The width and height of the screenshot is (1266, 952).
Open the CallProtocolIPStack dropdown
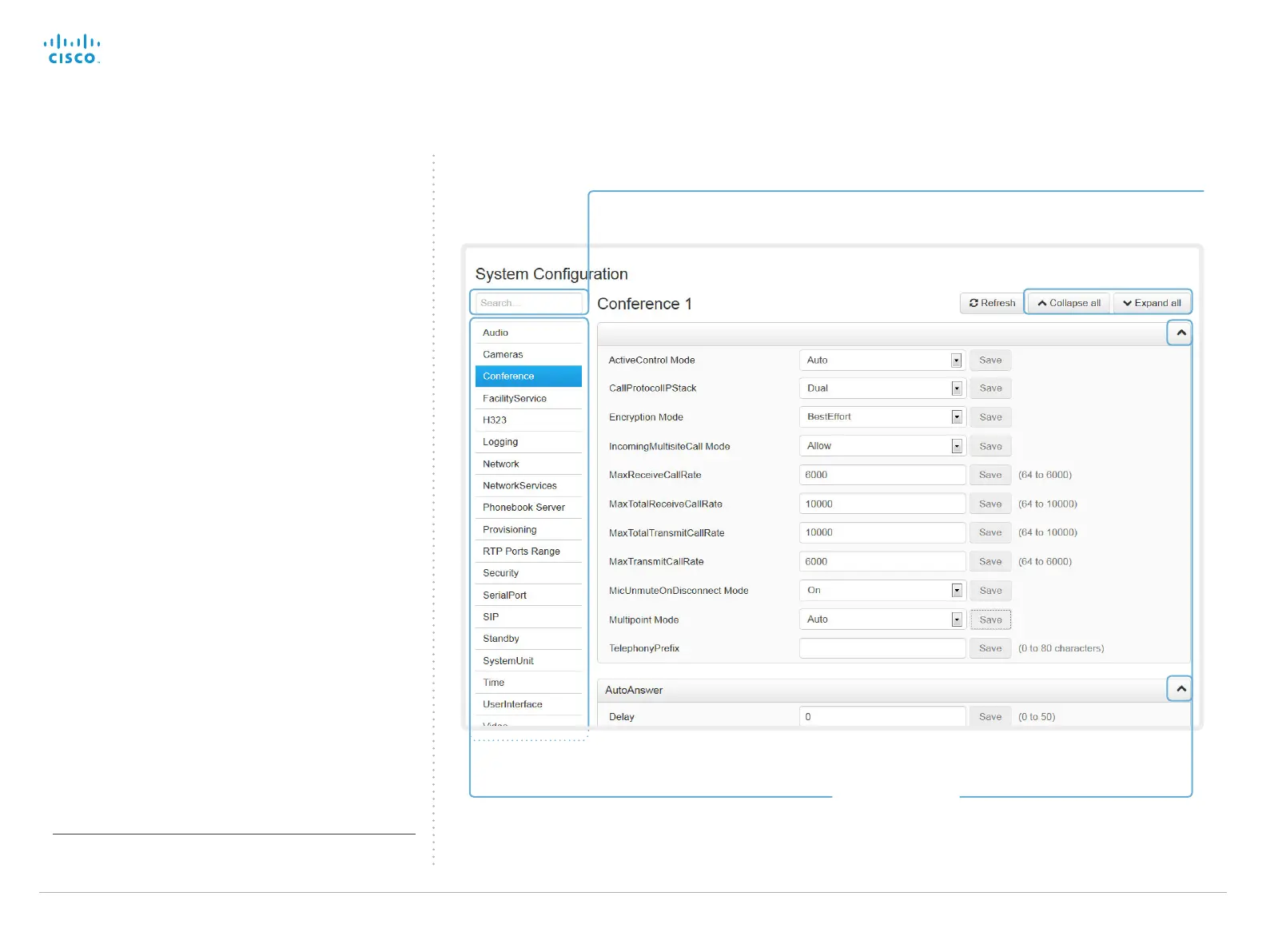point(882,388)
